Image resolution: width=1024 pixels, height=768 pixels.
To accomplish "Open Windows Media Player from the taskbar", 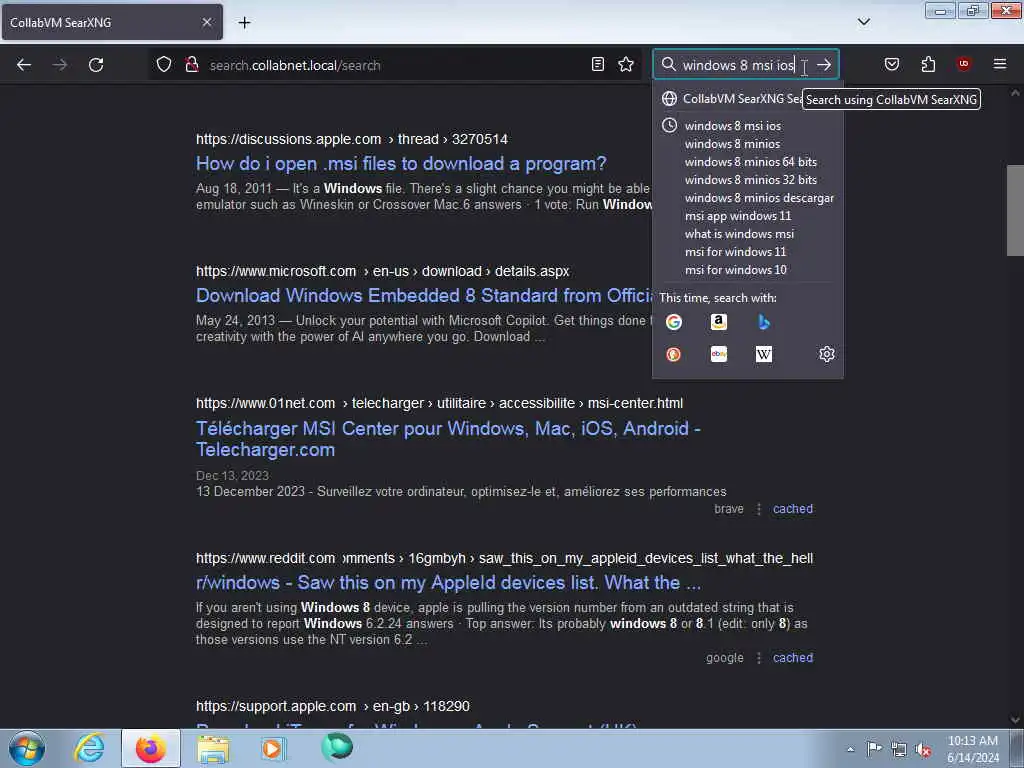I will 273,748.
